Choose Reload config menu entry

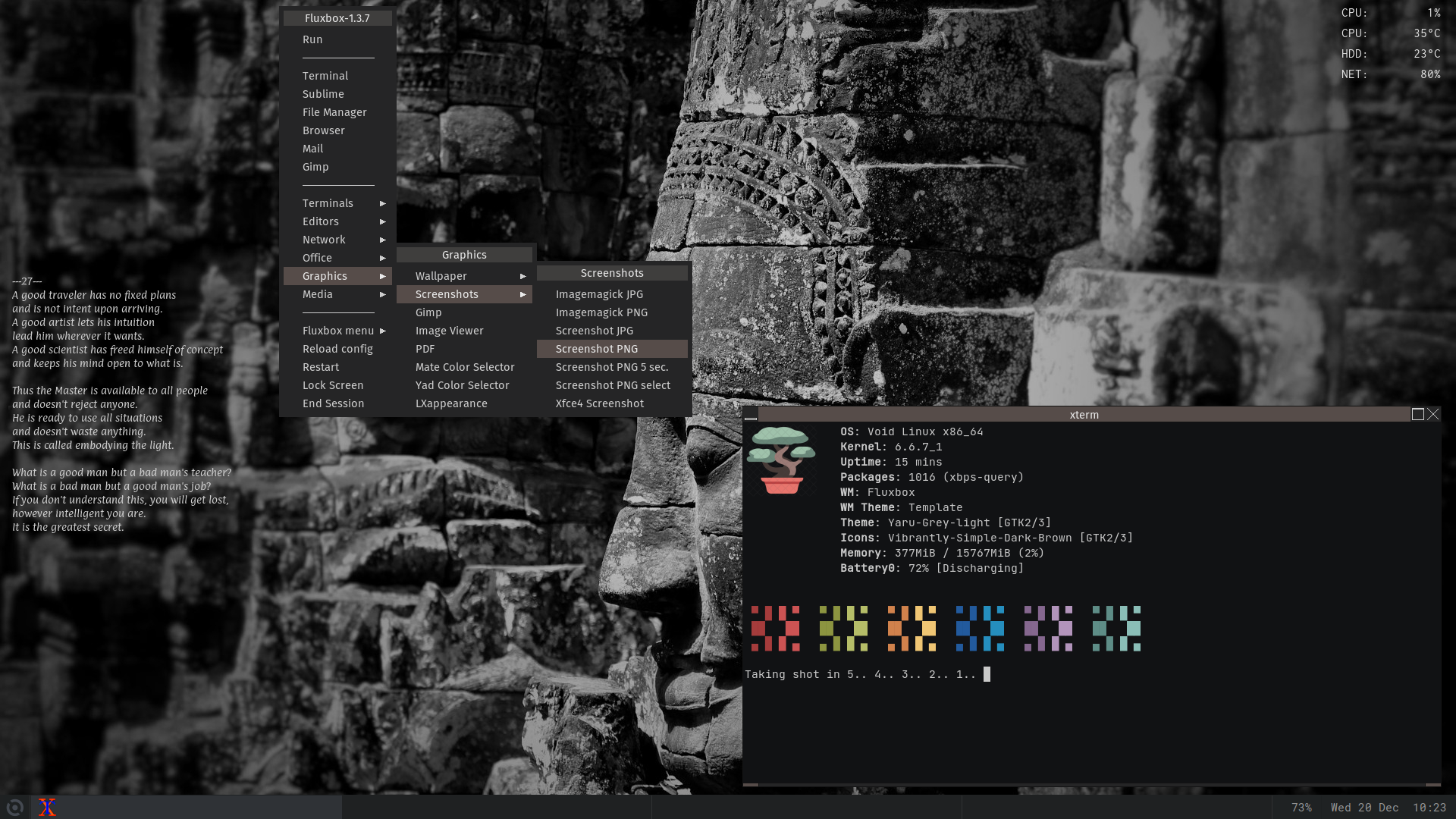(337, 349)
